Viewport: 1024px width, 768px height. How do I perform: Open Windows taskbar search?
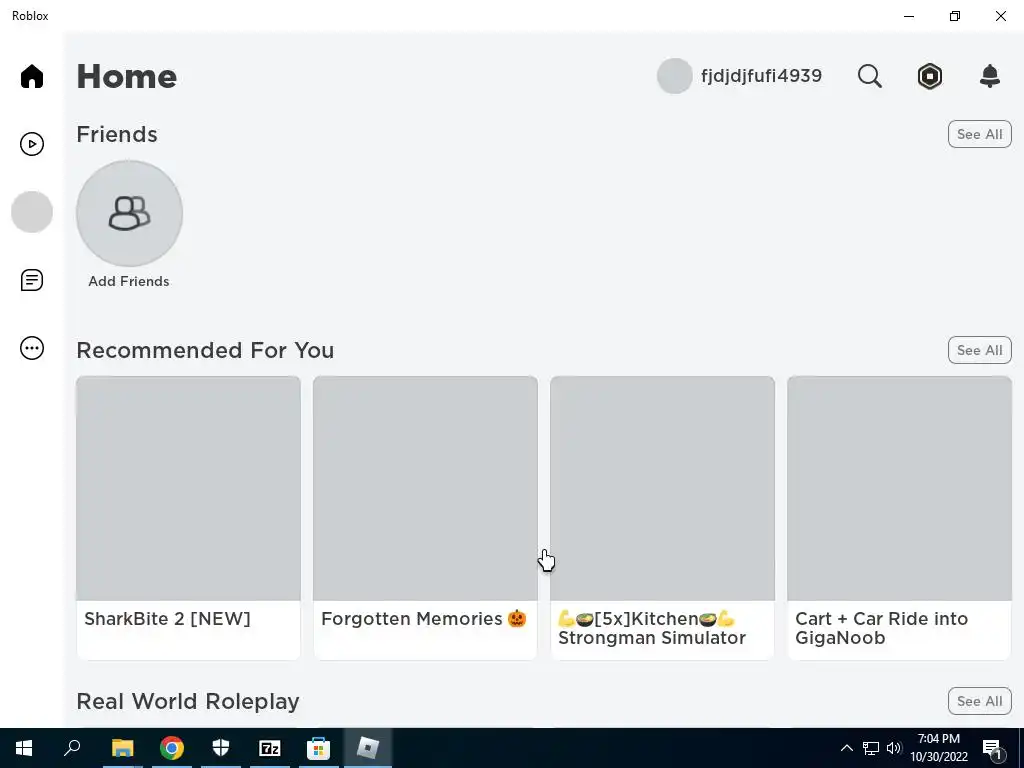point(72,748)
